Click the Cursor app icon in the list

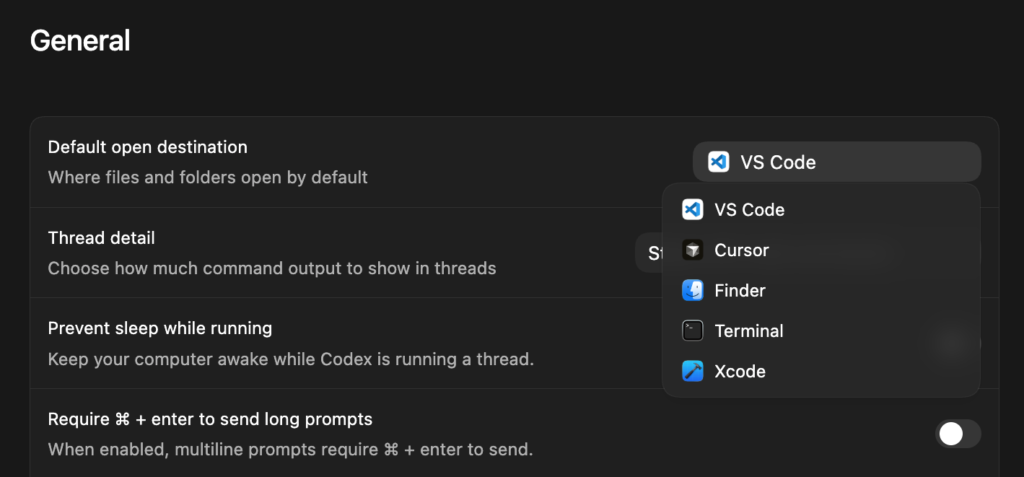[x=692, y=250]
